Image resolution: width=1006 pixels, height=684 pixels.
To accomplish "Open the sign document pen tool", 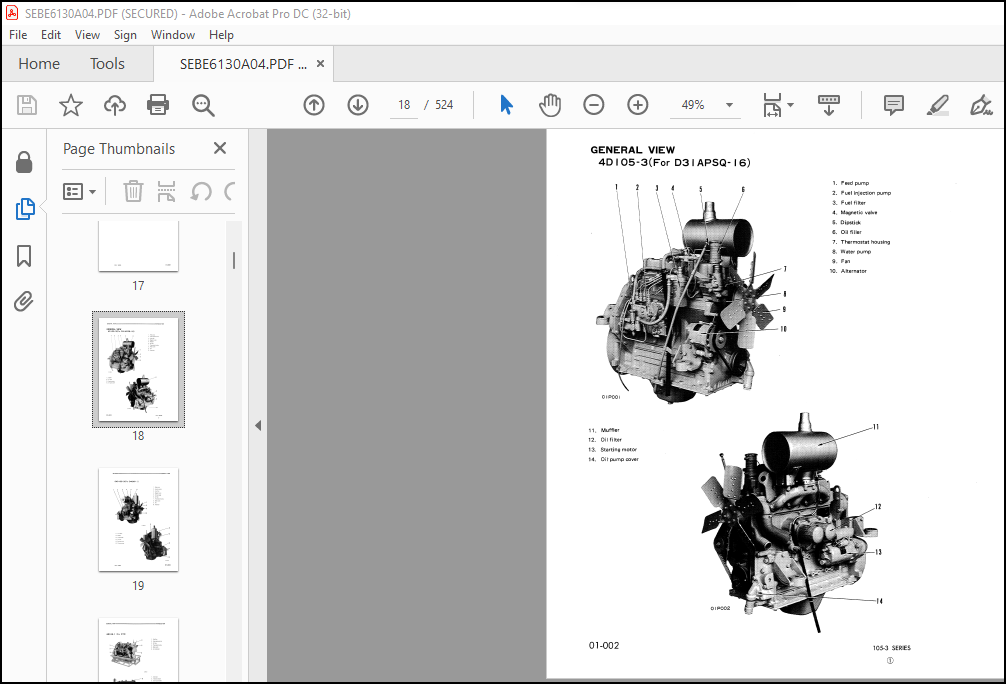I will [x=981, y=105].
